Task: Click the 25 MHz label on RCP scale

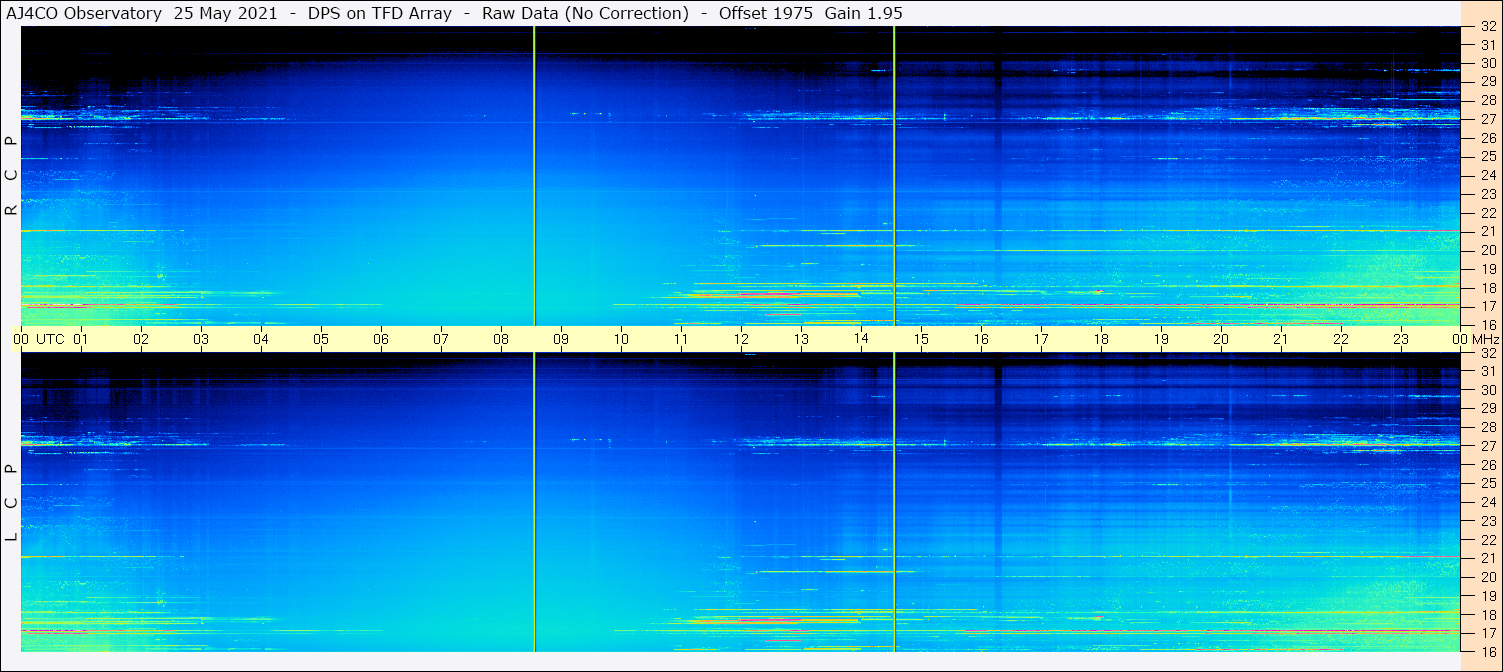Action: coord(1487,157)
